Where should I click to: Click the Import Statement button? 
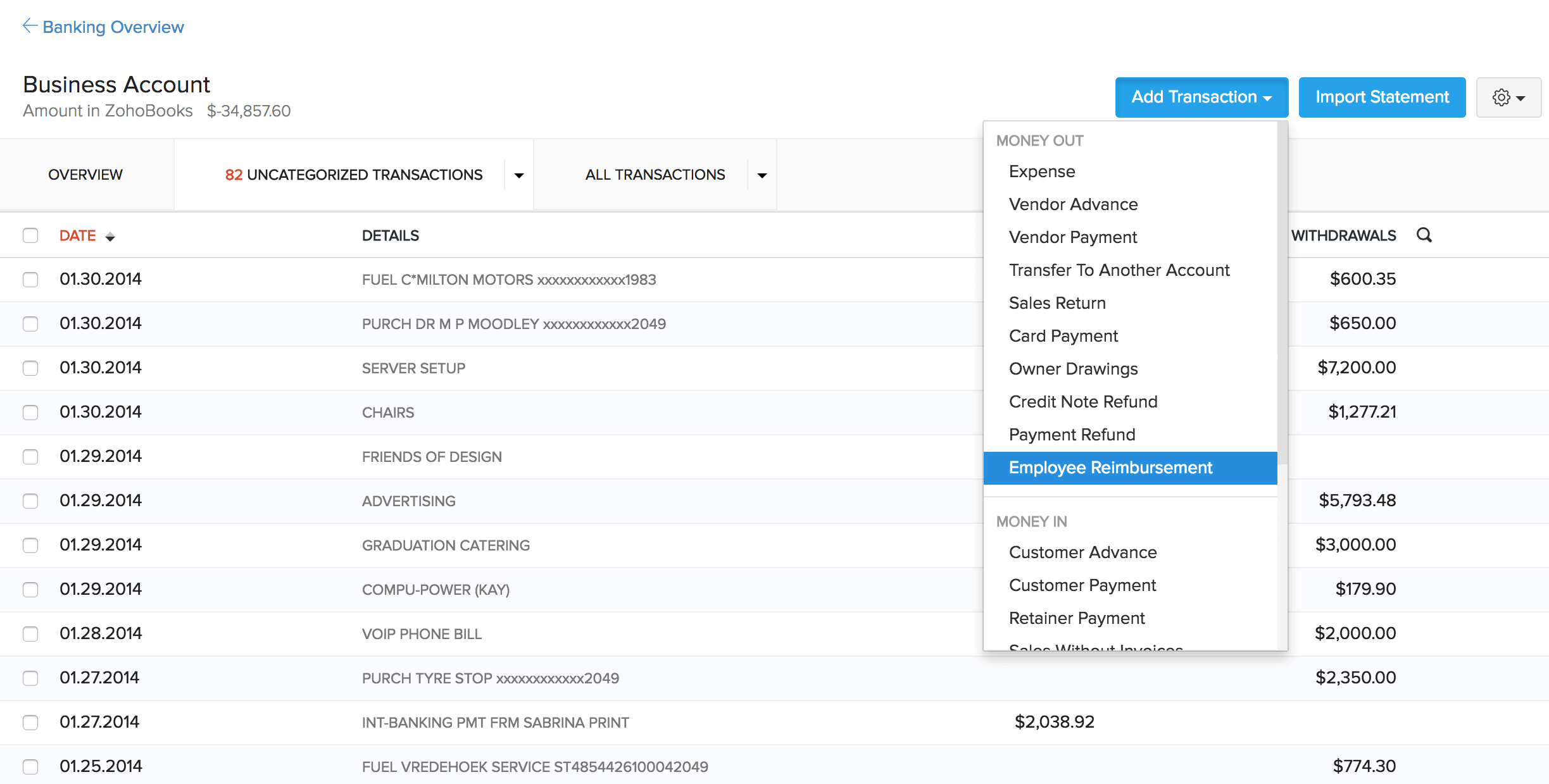[1382, 97]
